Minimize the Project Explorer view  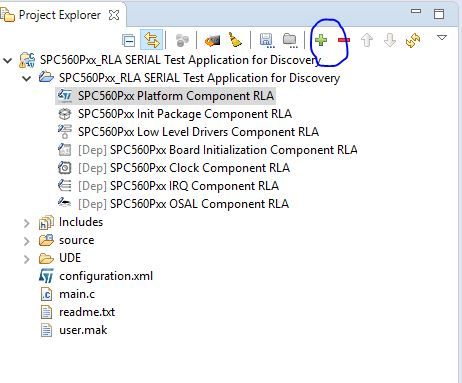click(416, 11)
